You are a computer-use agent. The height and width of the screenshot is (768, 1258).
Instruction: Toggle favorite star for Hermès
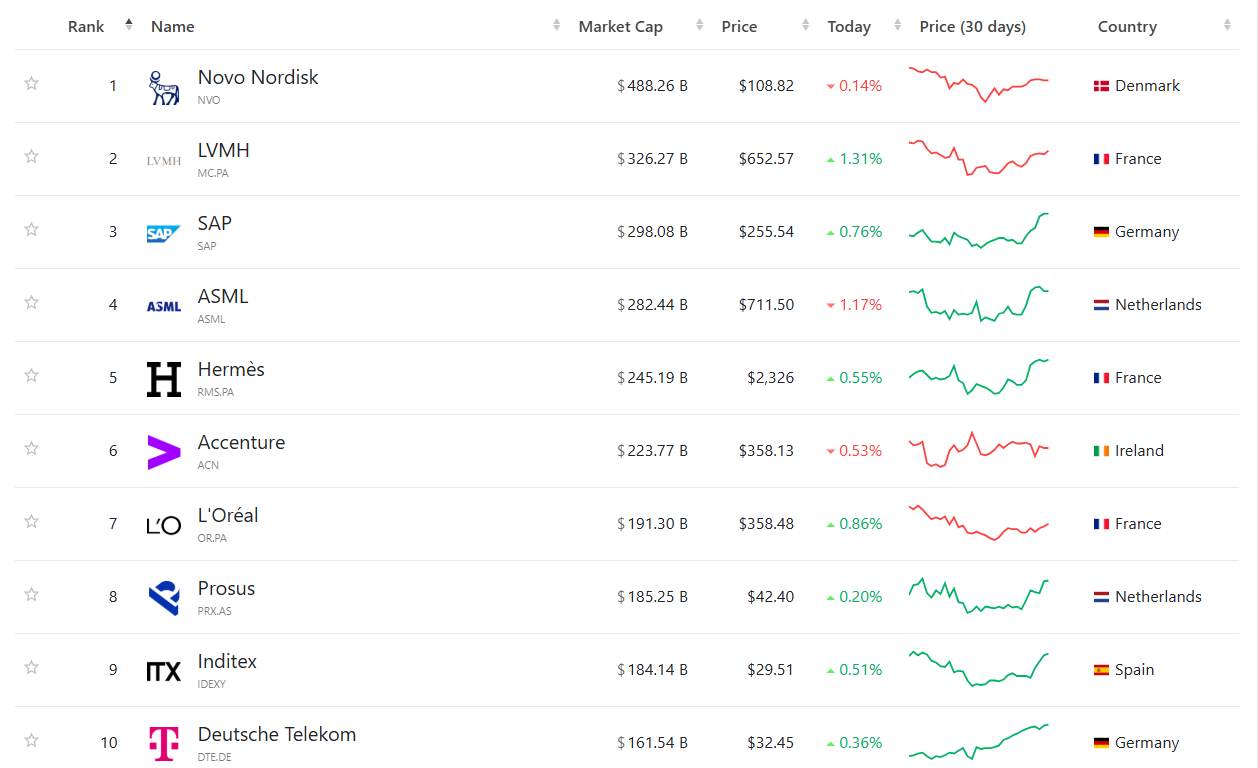click(x=31, y=376)
